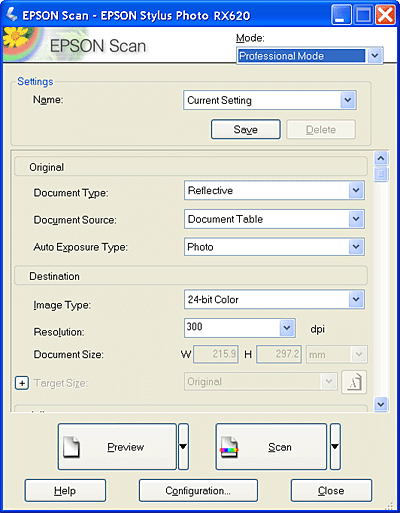Open the Configuration dialog button

pos(198,491)
